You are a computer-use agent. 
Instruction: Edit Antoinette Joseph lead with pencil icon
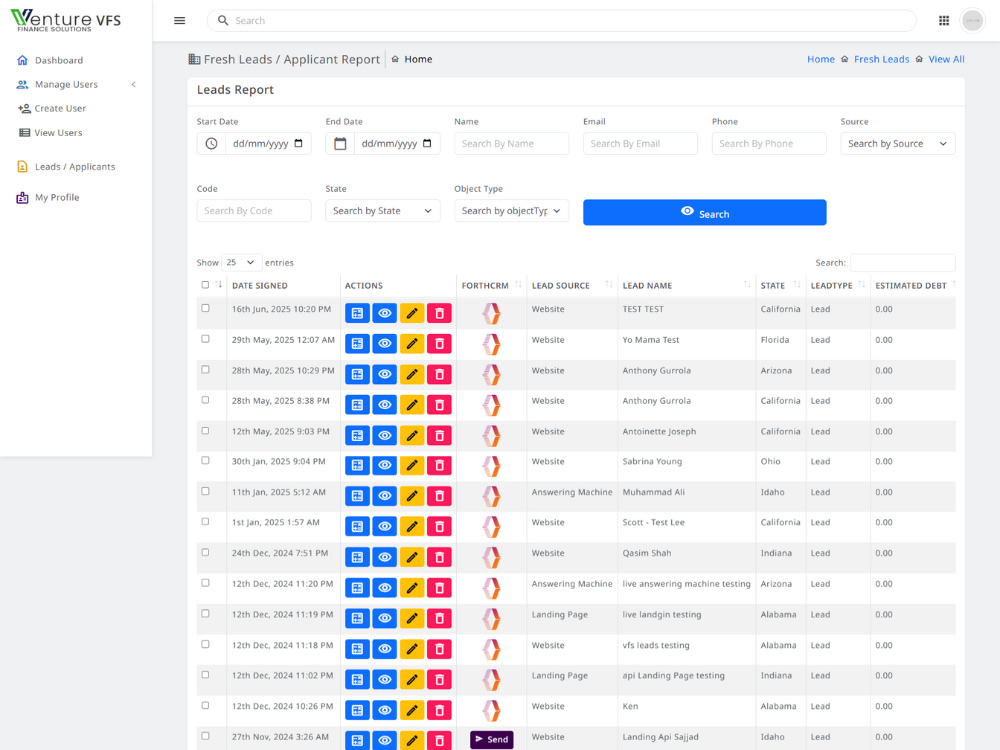[x=412, y=436]
